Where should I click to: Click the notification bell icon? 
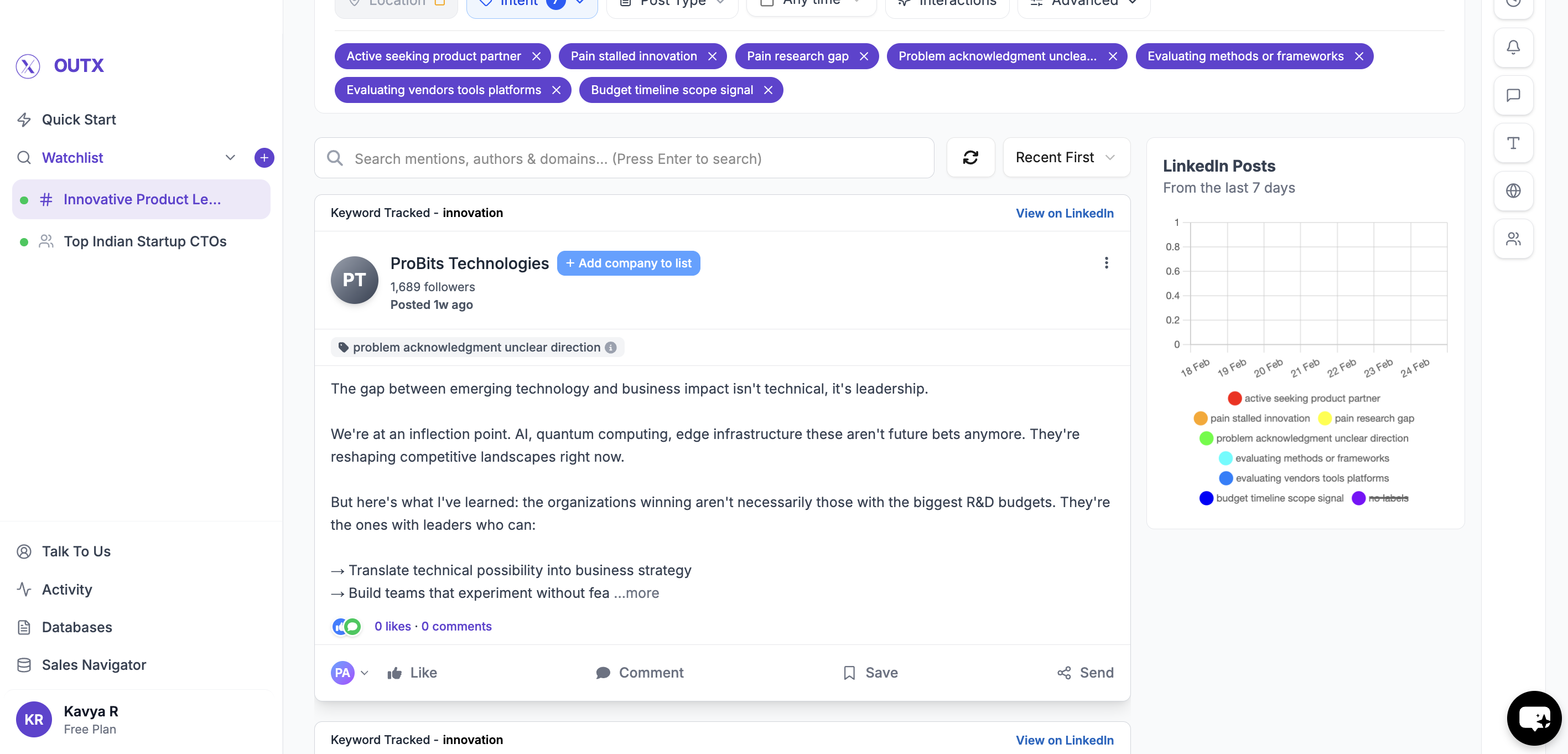point(1513,48)
